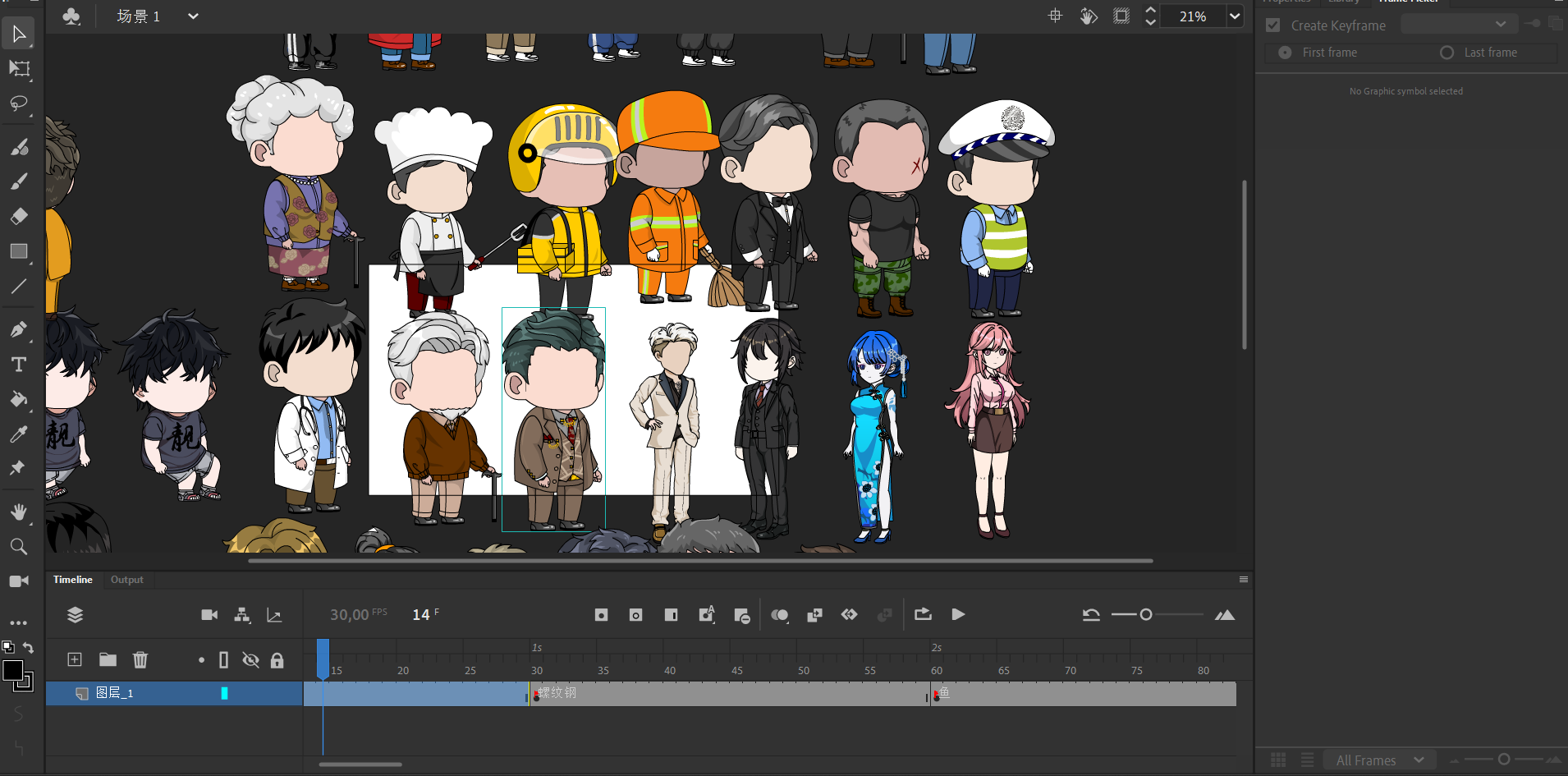The height and width of the screenshot is (776, 1568).
Task: Delete layer with trash icon
Action: click(x=140, y=659)
